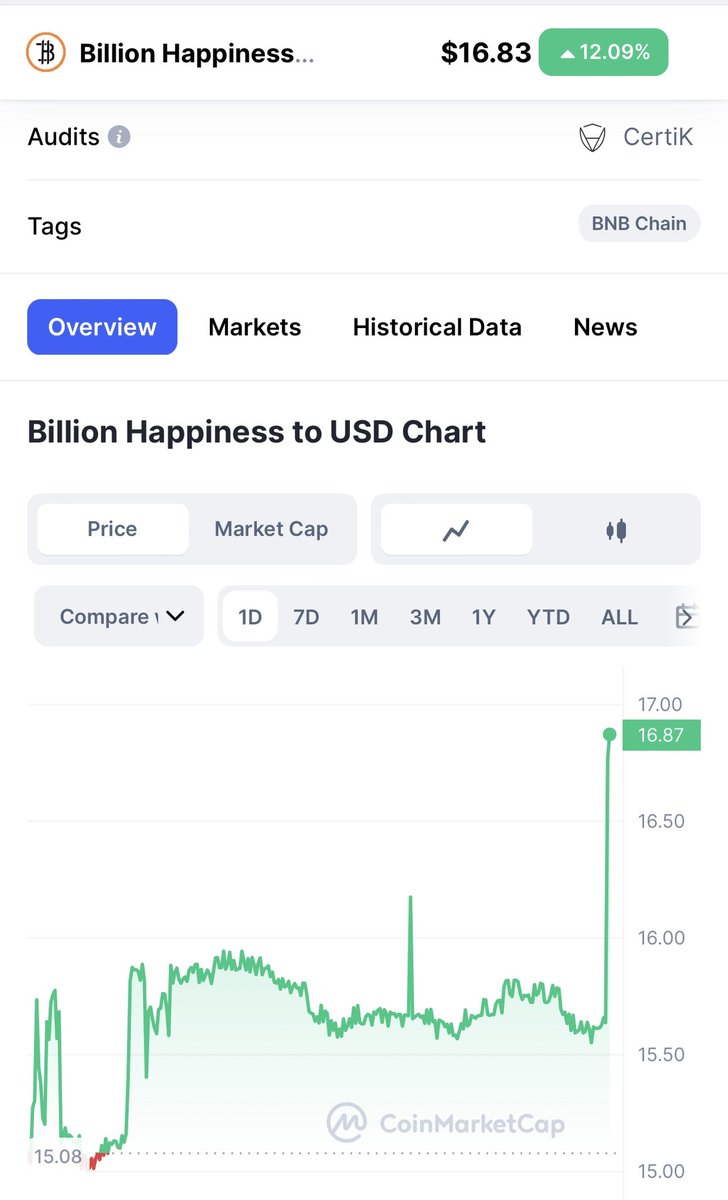Open the Historical Data tab
728x1200 pixels.
click(x=437, y=327)
